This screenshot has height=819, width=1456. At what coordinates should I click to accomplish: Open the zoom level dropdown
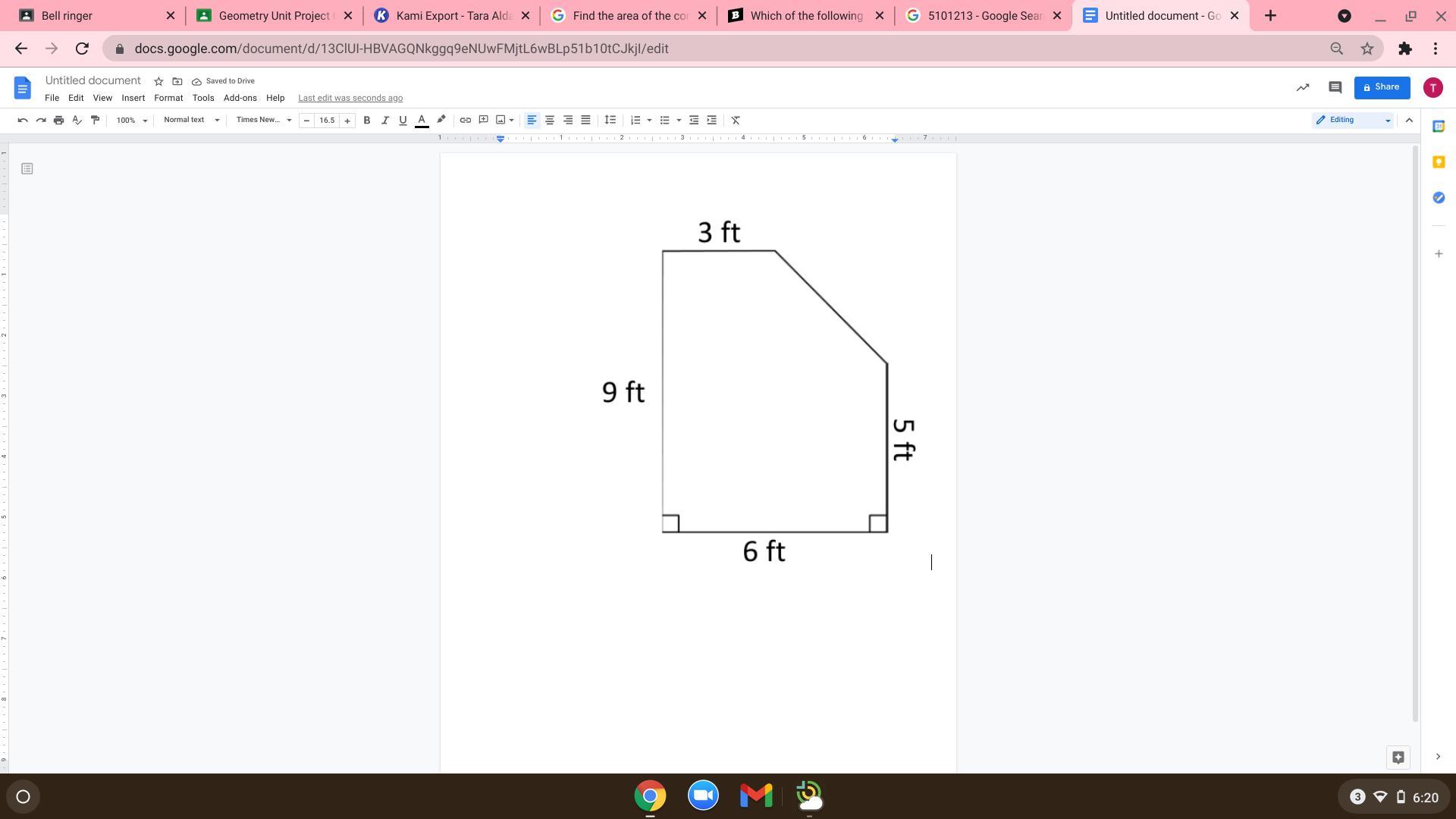[x=132, y=121]
